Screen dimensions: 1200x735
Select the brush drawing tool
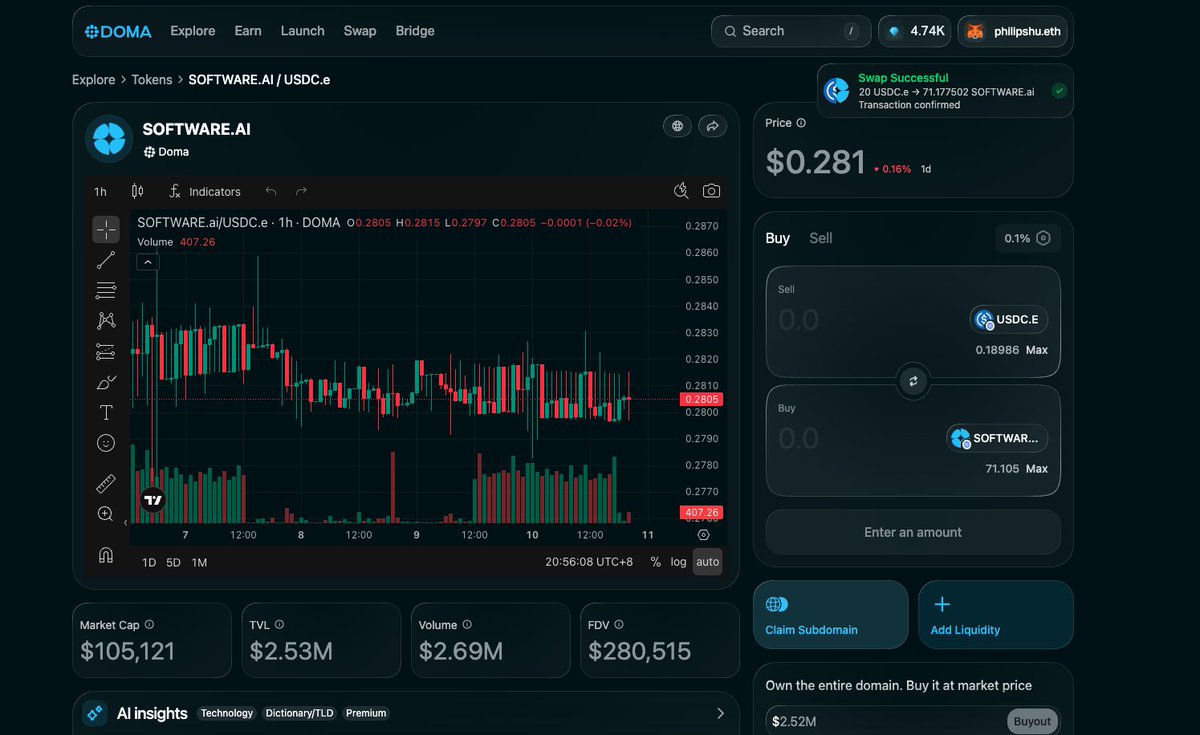click(106, 382)
